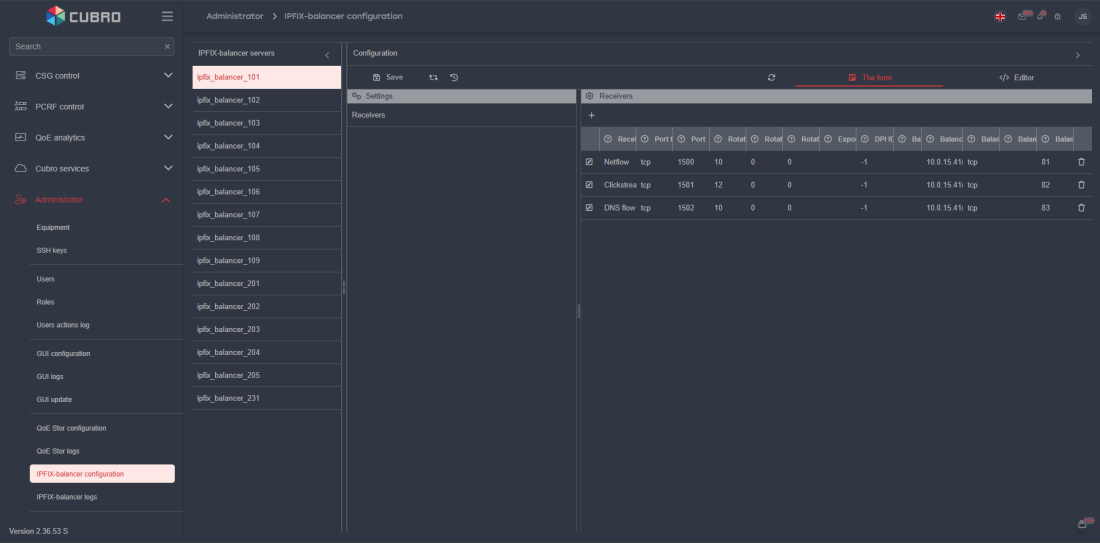Click the refresh icon left of The form tab

[x=771, y=77]
